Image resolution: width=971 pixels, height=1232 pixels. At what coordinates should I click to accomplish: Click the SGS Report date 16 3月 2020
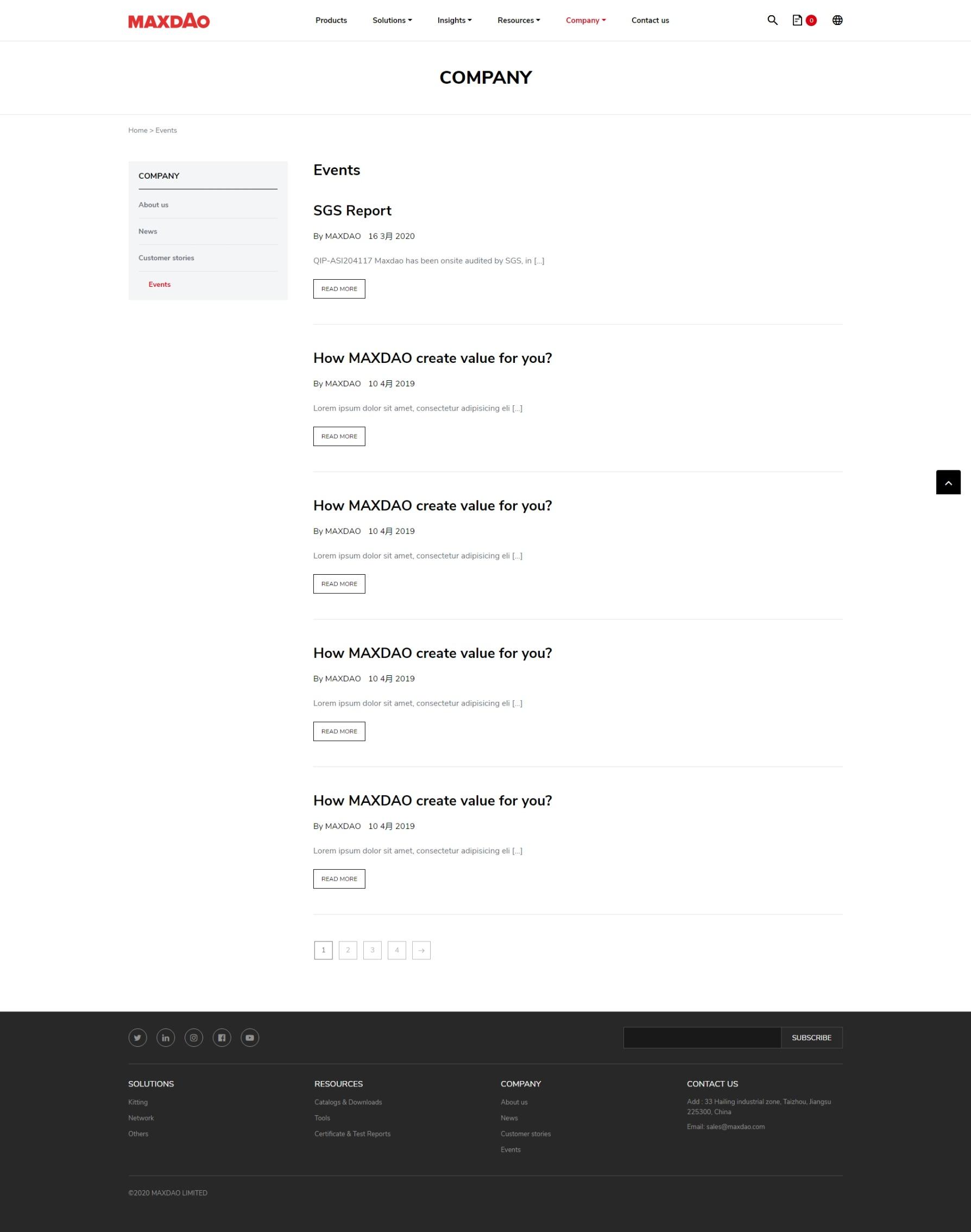tap(392, 236)
